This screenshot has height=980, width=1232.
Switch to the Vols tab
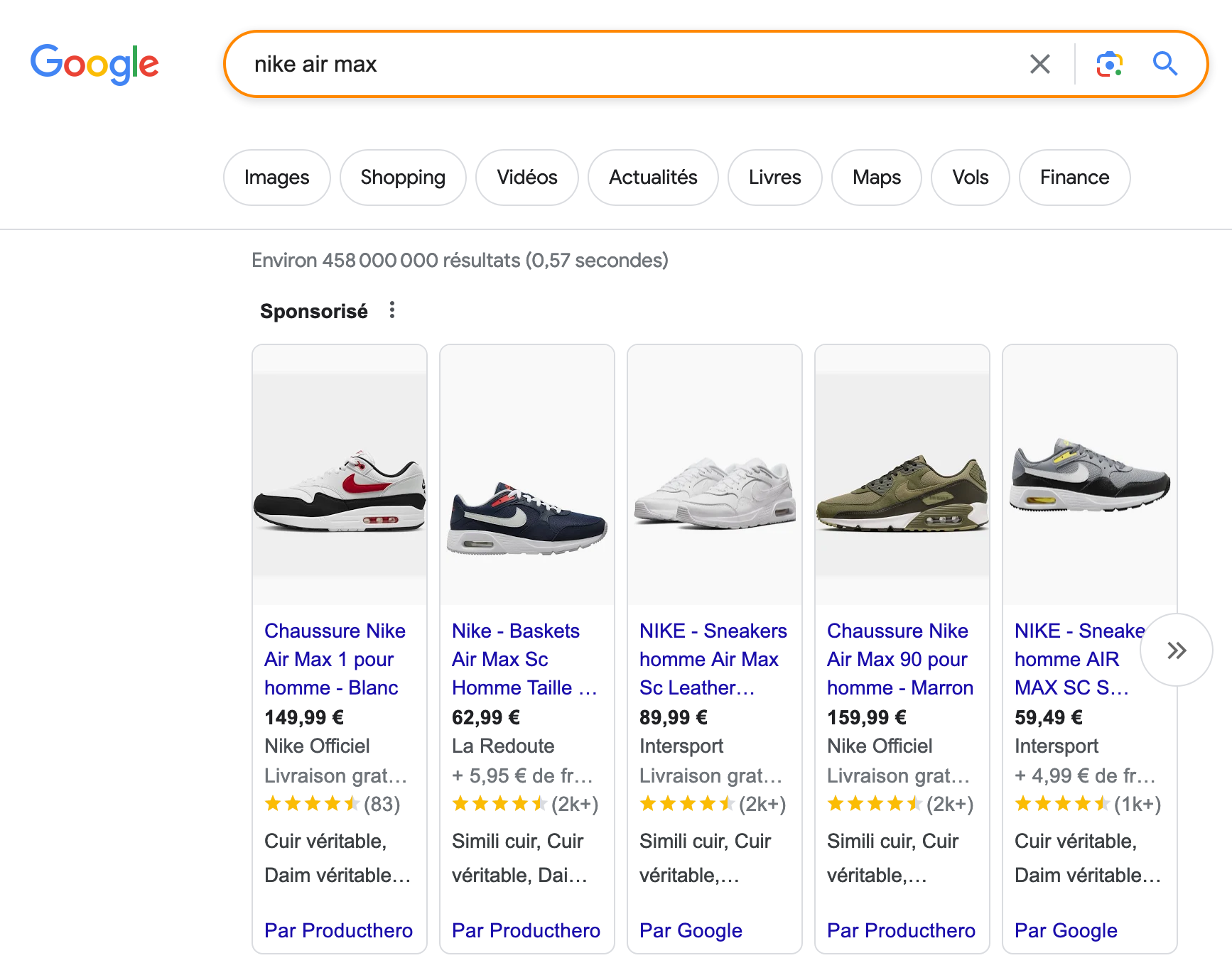pos(971,178)
